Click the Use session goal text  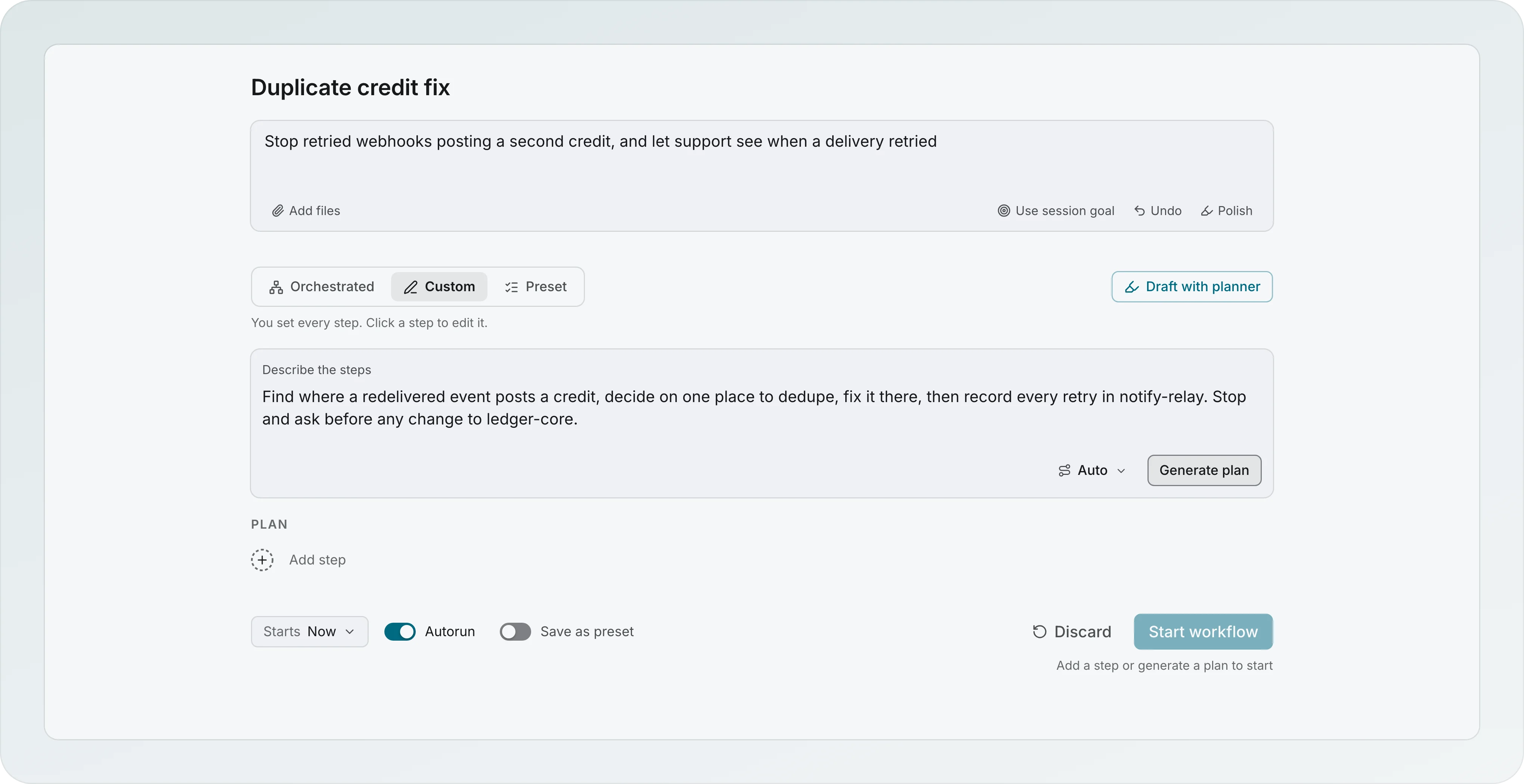click(1065, 211)
